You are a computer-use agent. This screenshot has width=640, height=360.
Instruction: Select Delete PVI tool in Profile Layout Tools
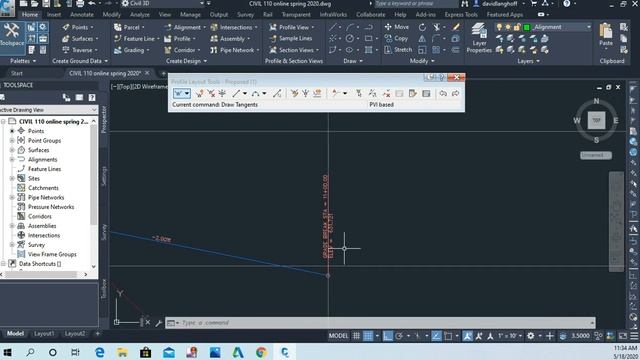(x=211, y=93)
